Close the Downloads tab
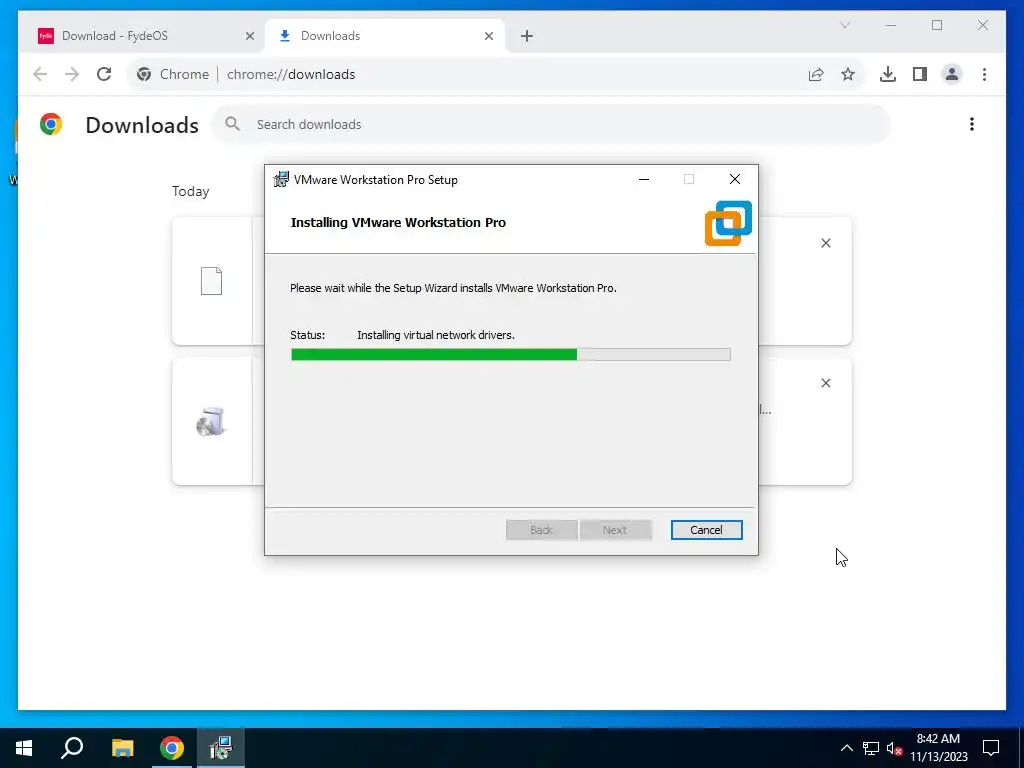 [x=488, y=36]
